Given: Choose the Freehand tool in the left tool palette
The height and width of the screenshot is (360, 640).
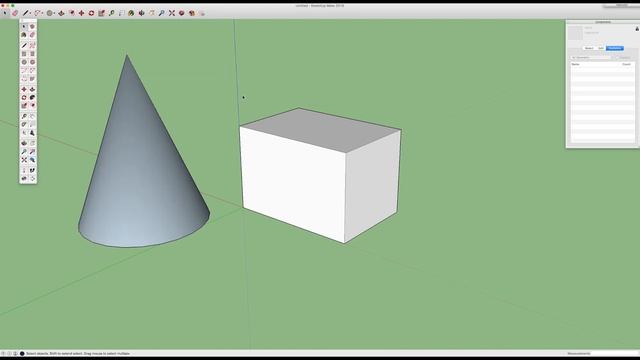Looking at the screenshot, I should pos(32,45).
